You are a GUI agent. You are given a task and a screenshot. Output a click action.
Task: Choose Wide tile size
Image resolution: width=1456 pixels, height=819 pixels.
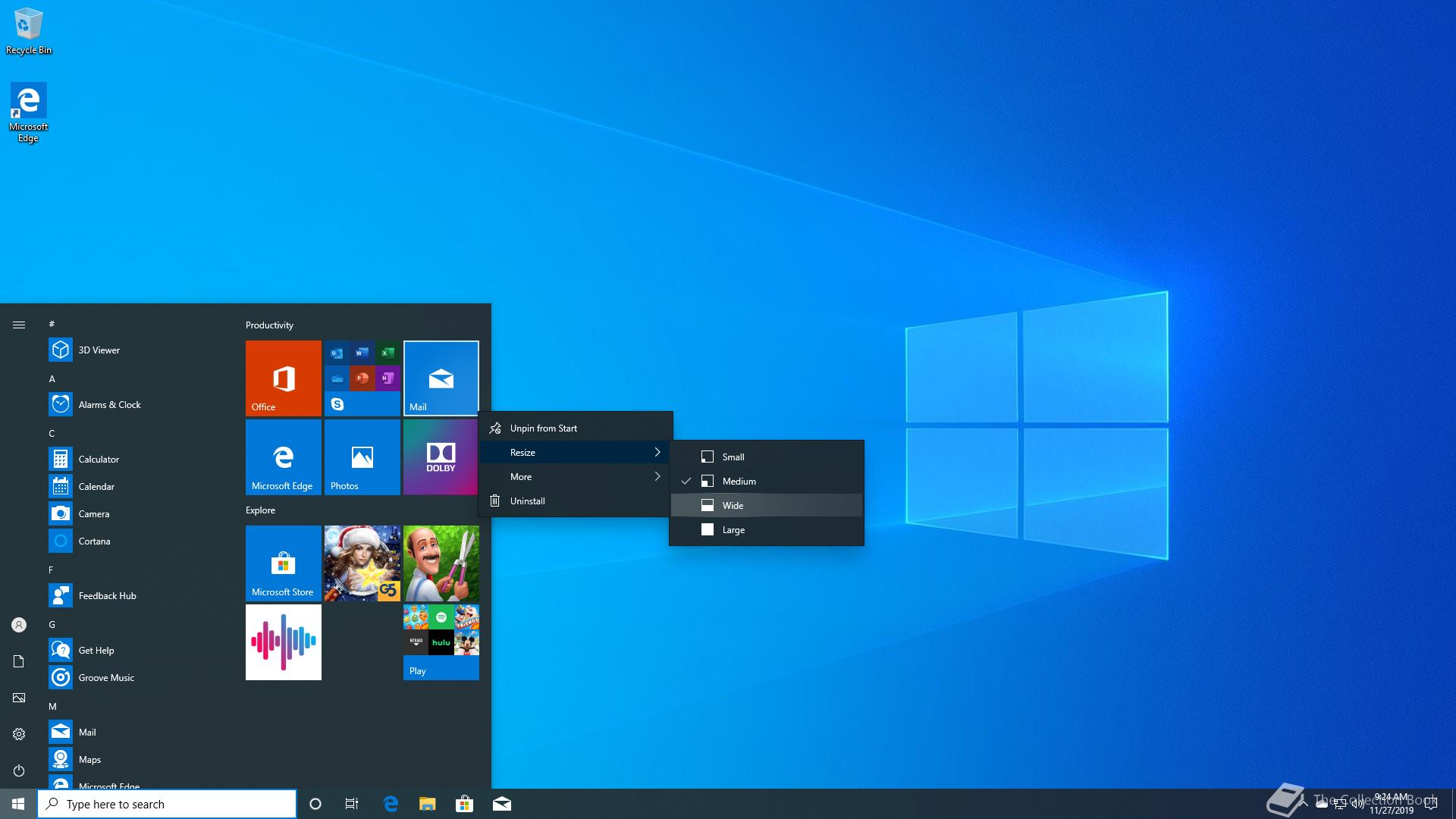pyautogui.click(x=767, y=505)
